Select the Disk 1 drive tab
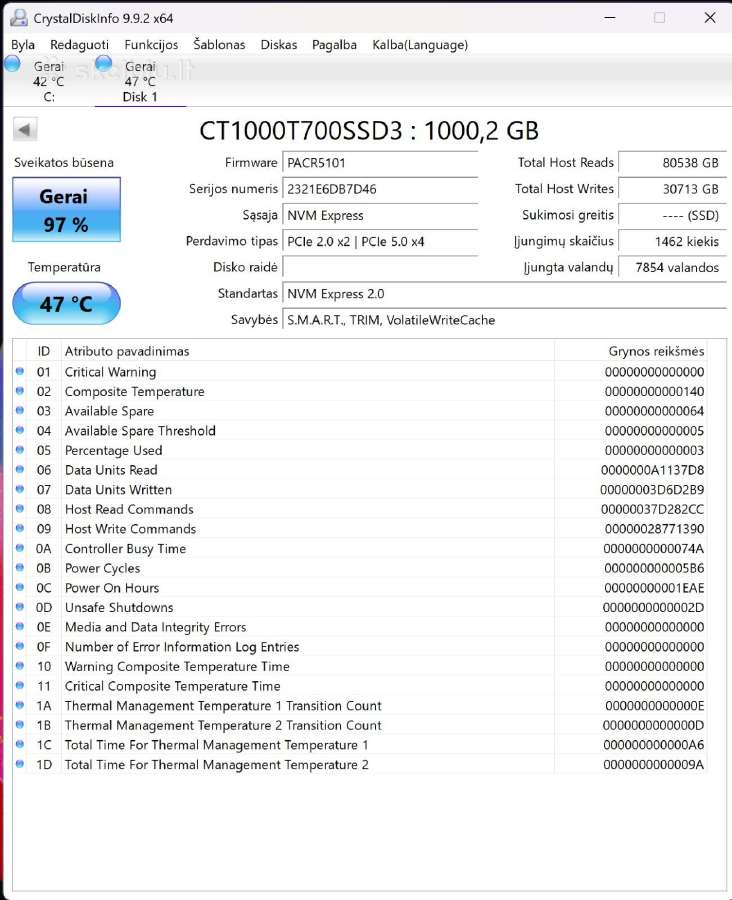 point(140,81)
